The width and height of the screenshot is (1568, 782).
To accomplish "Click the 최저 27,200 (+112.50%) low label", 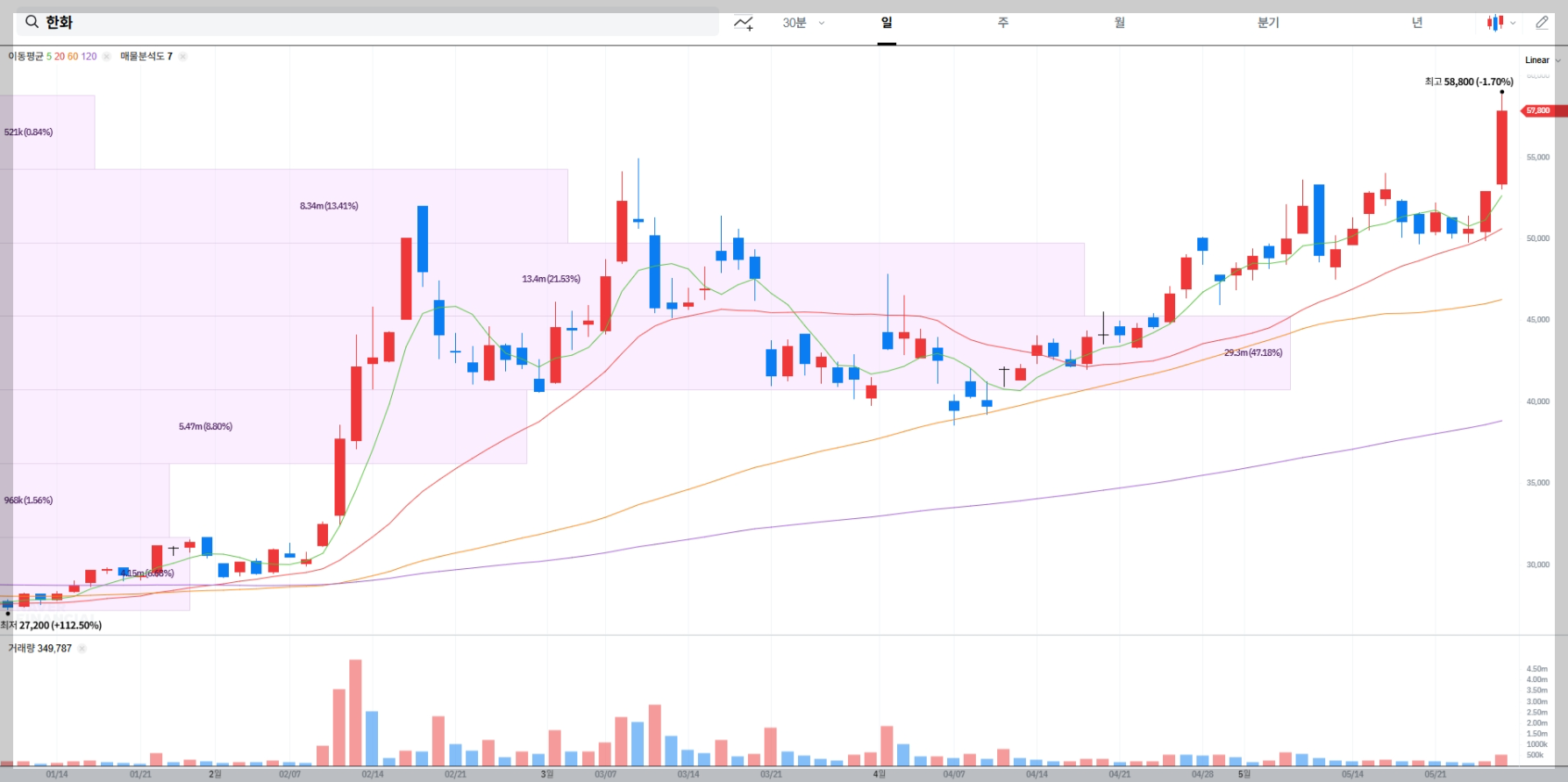I will 51,625.
